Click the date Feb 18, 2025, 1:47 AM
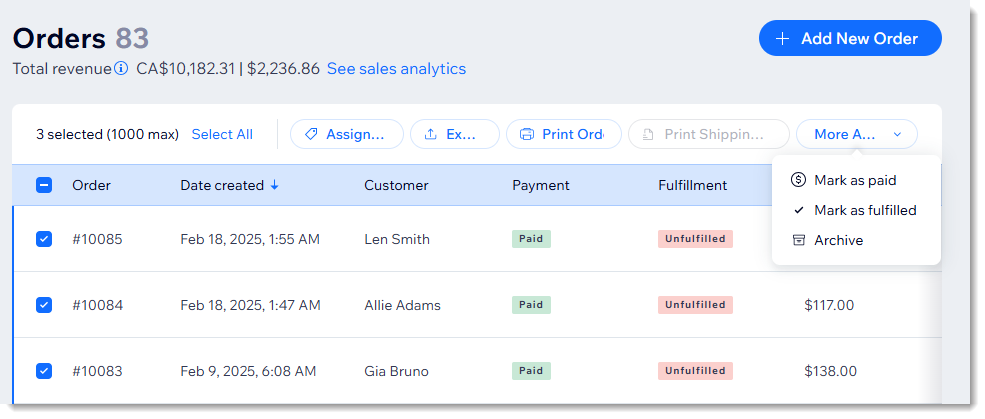 coord(251,305)
